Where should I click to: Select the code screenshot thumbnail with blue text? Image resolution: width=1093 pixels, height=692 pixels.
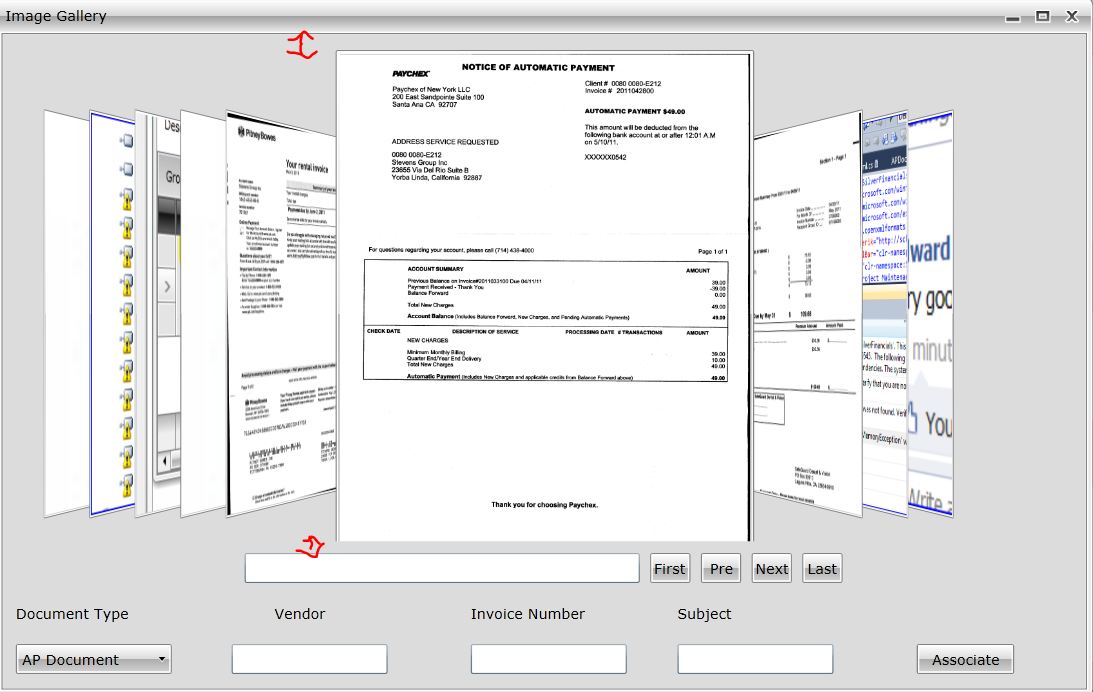pos(885,314)
